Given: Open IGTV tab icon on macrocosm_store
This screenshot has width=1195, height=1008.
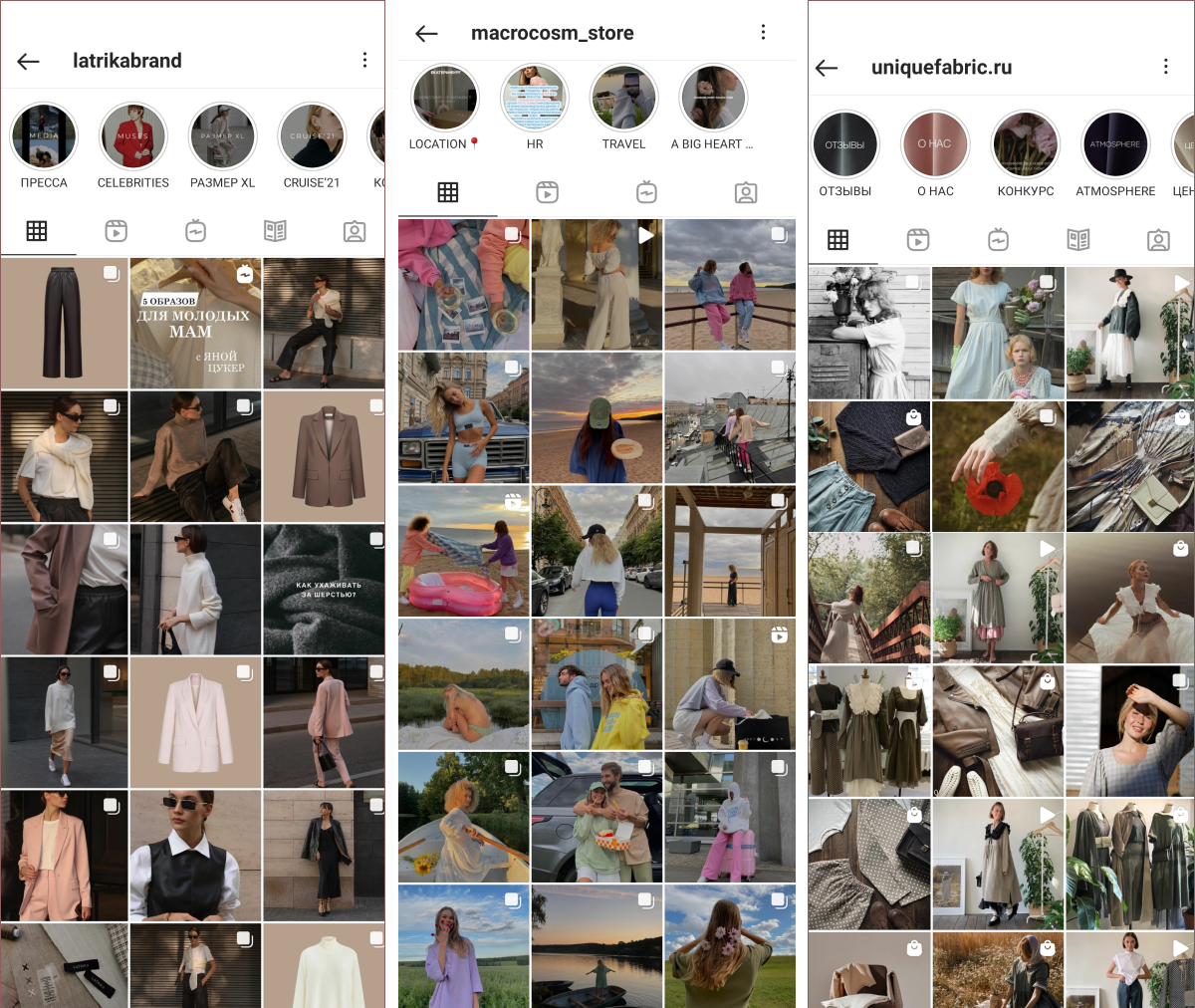Looking at the screenshot, I should [646, 193].
